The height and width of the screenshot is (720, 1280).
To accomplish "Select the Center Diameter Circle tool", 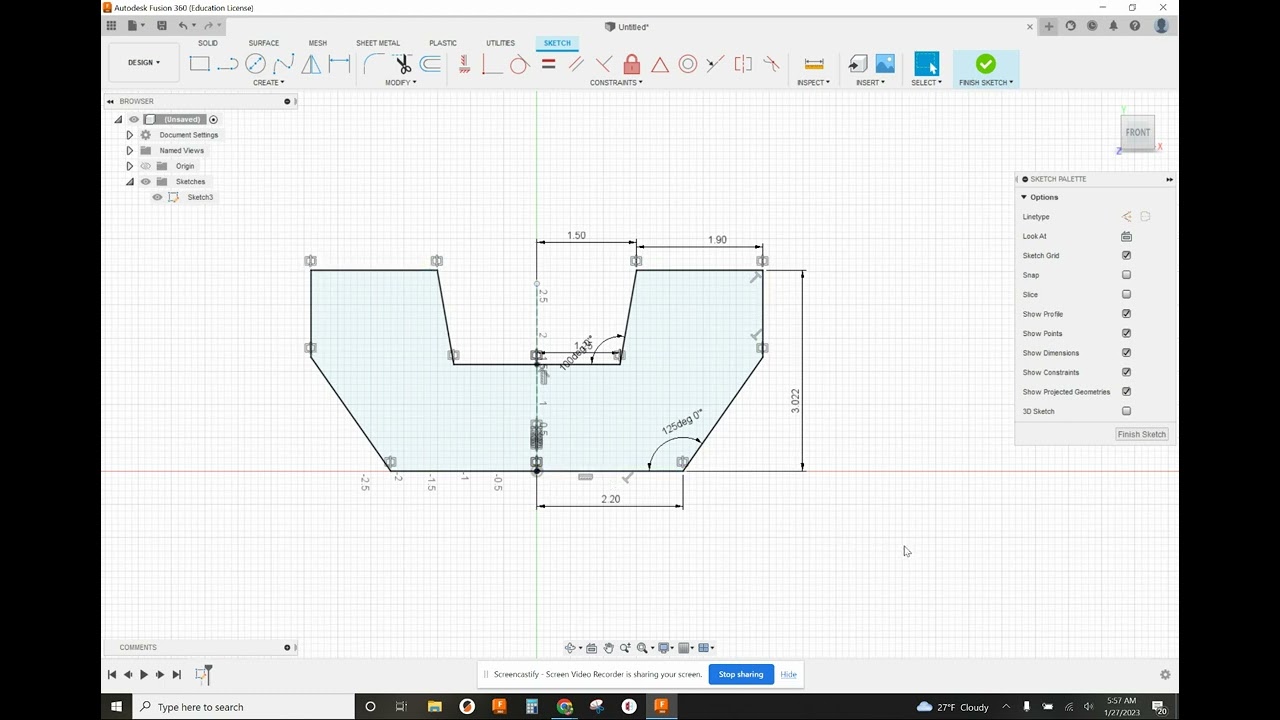I will coord(255,64).
